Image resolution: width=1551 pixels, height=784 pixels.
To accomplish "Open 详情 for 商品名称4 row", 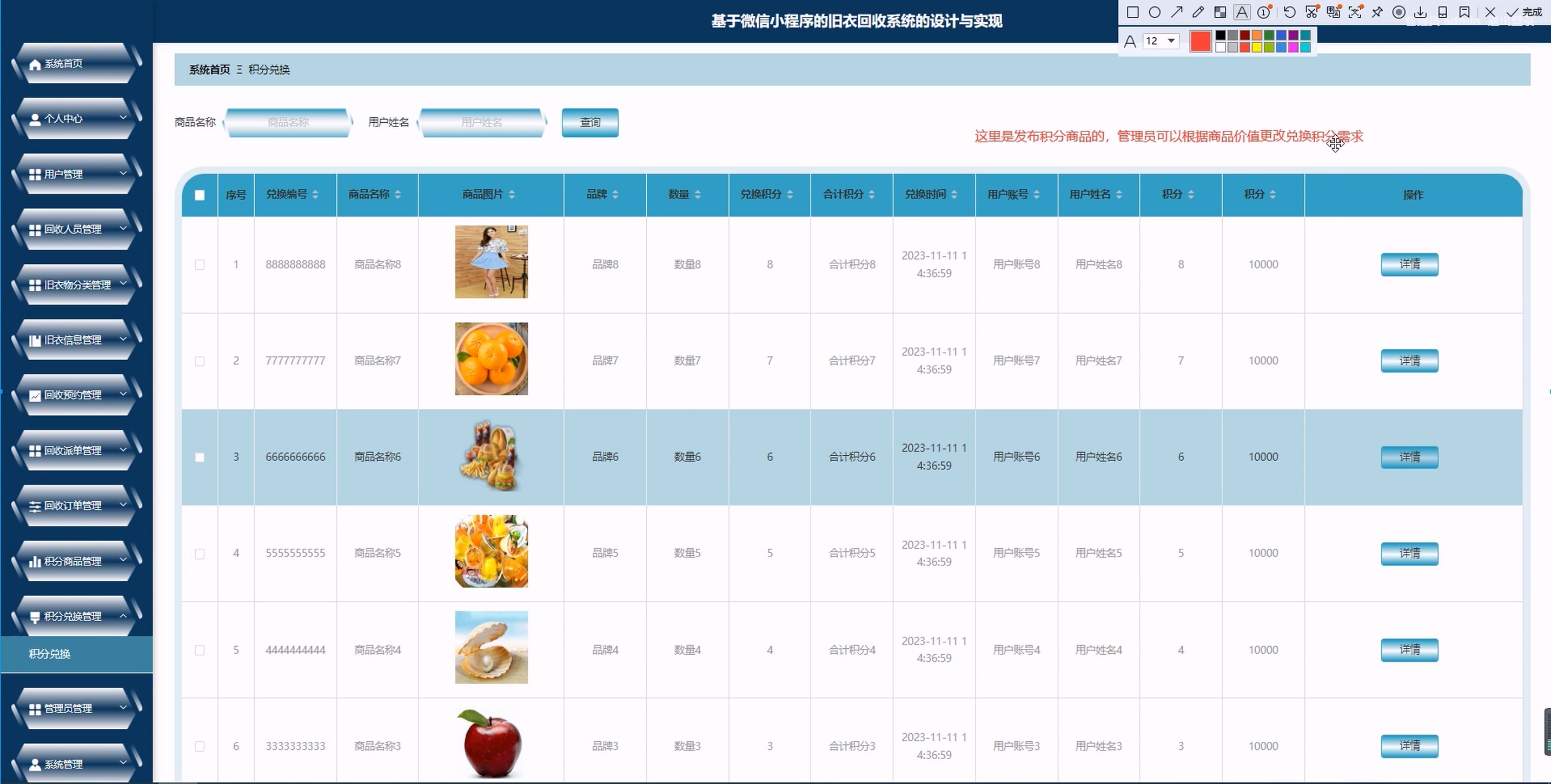I will (1409, 650).
